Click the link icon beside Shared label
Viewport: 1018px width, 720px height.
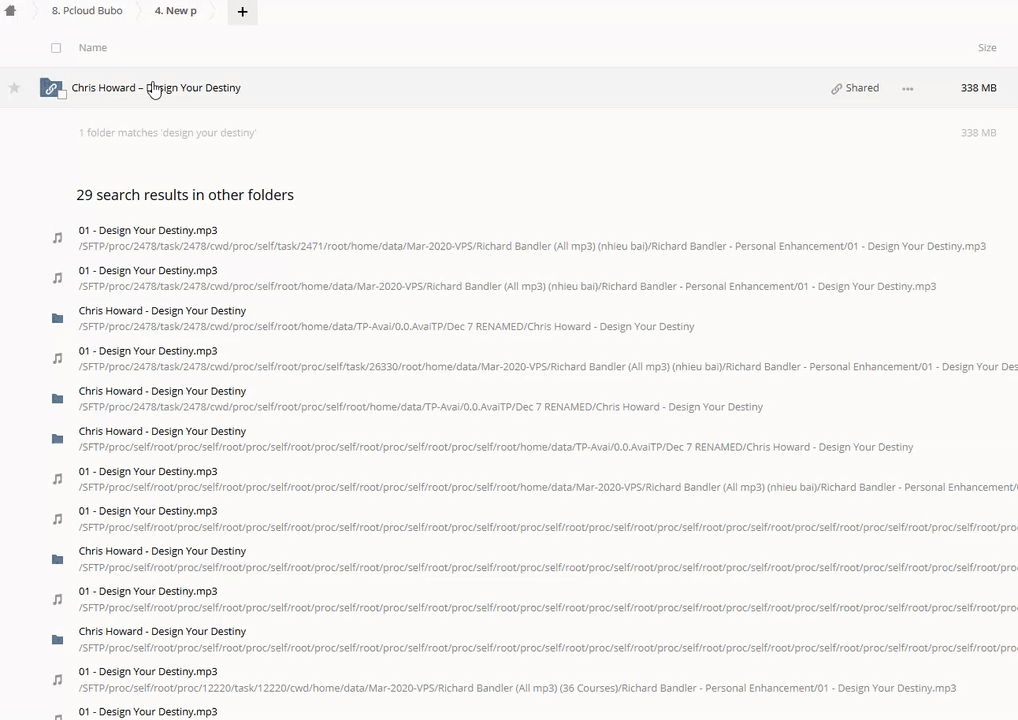click(836, 89)
